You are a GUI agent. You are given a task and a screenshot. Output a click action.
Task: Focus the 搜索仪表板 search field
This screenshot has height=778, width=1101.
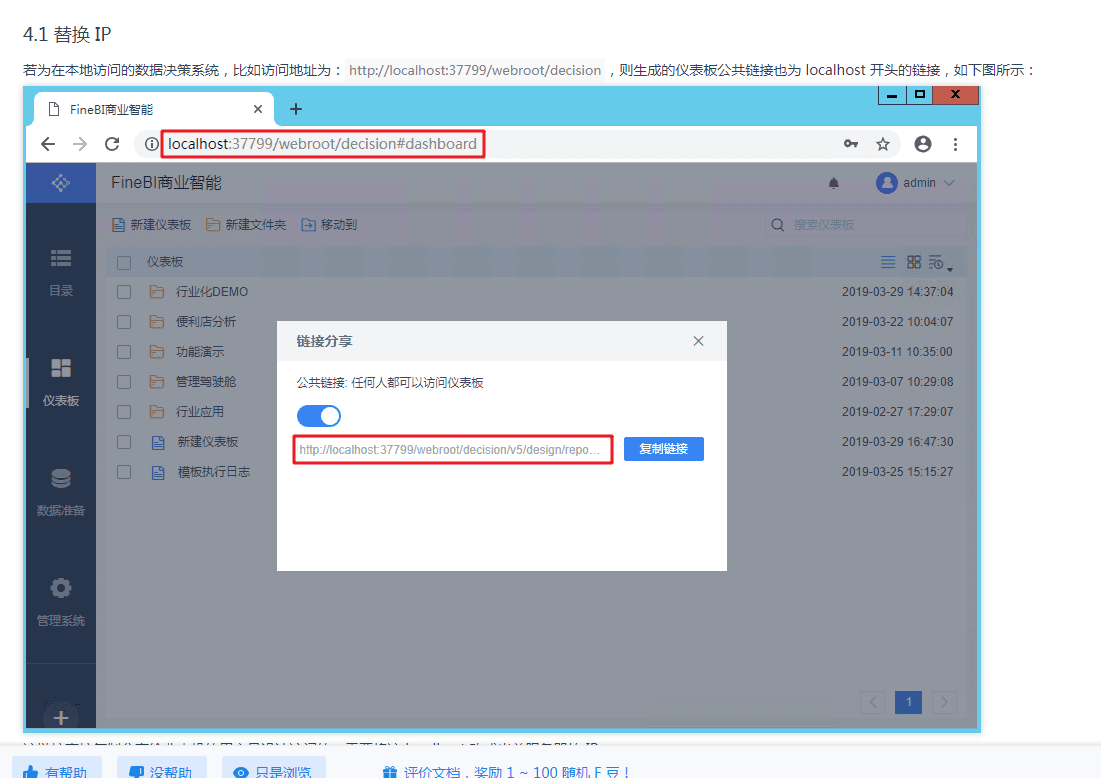click(866, 225)
